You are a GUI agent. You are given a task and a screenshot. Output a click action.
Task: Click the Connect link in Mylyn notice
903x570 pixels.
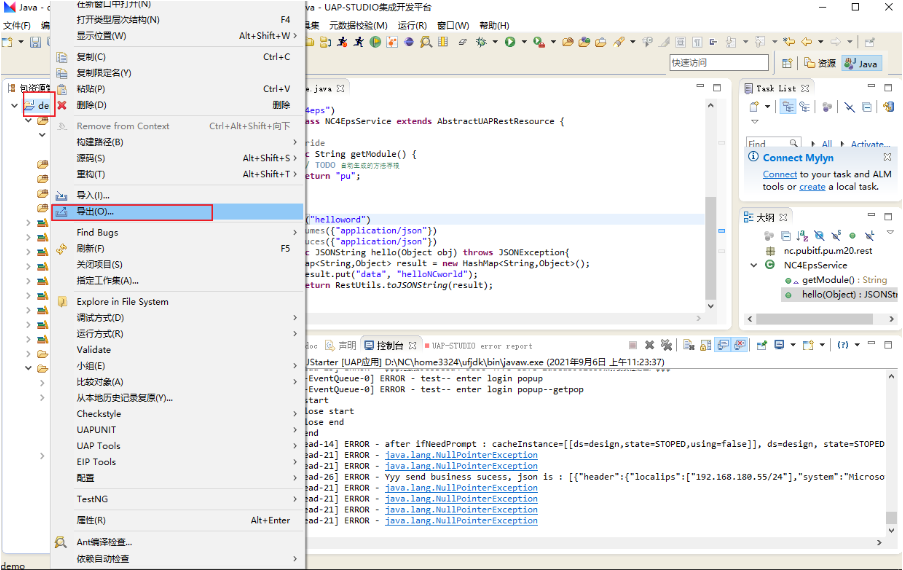(x=780, y=174)
